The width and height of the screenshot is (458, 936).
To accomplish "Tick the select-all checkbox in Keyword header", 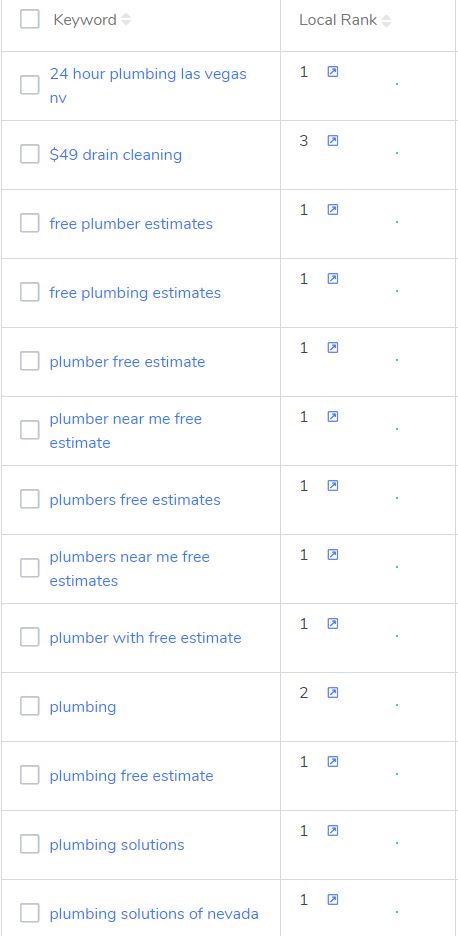I will pos(30,19).
